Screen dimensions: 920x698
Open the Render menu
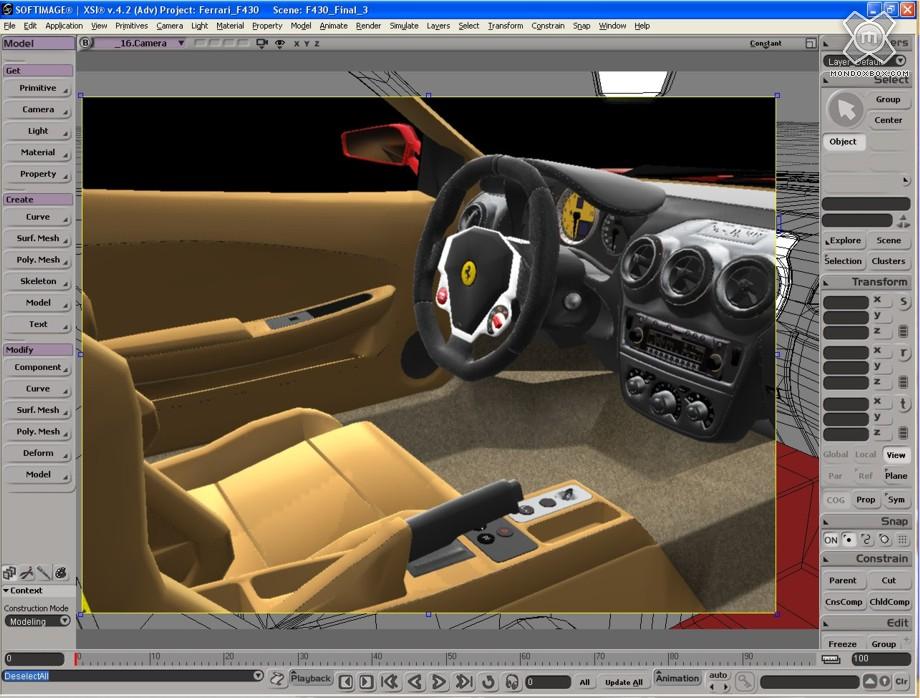pyautogui.click(x=368, y=26)
